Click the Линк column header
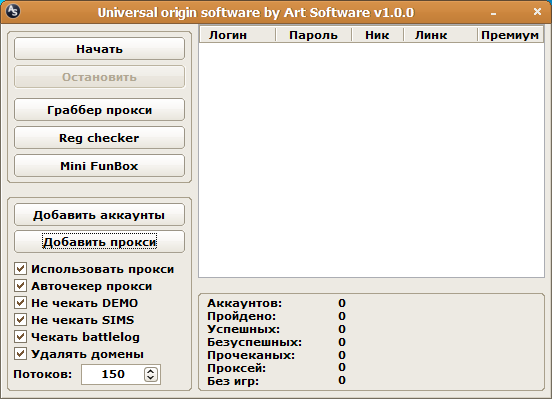 440,35
